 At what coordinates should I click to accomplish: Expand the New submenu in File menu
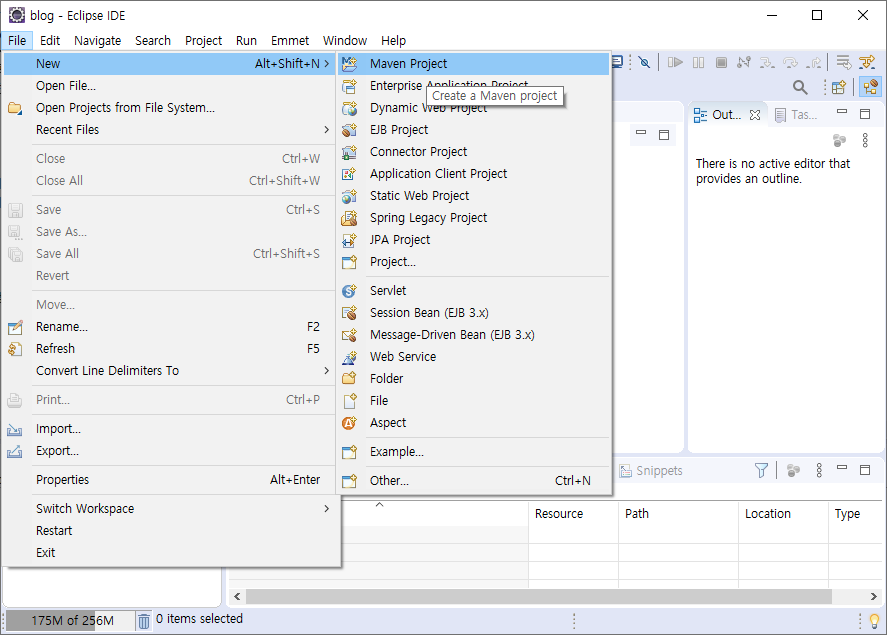170,63
